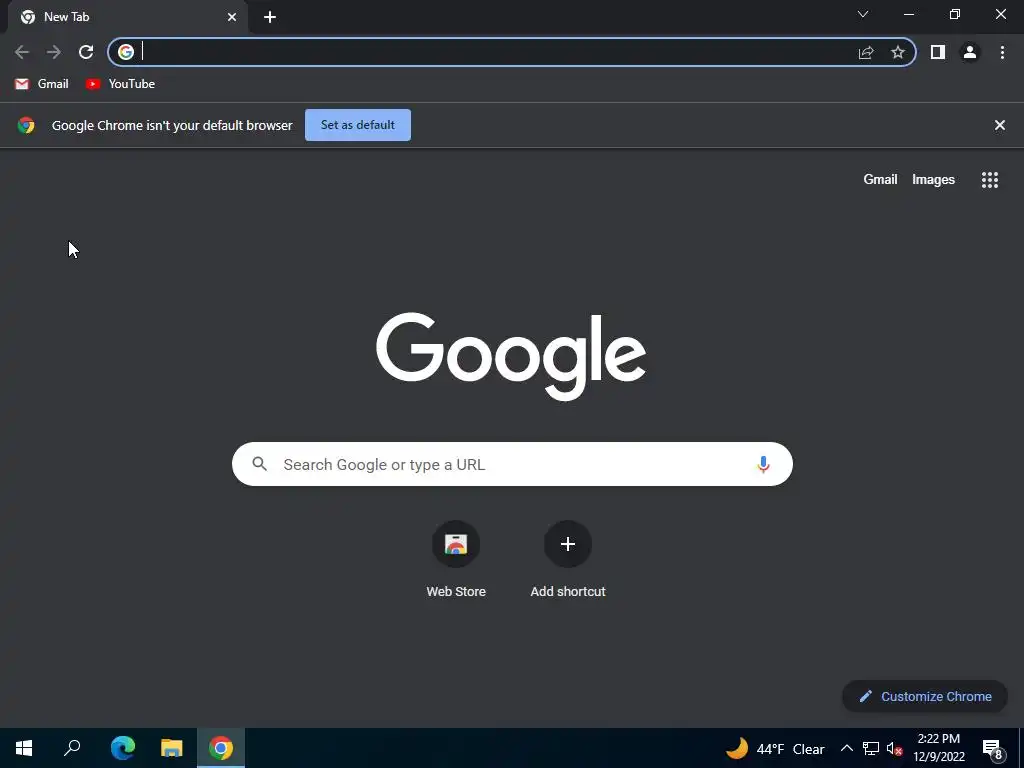
Task: Open the Gmail bookmark
Action: click(42, 84)
